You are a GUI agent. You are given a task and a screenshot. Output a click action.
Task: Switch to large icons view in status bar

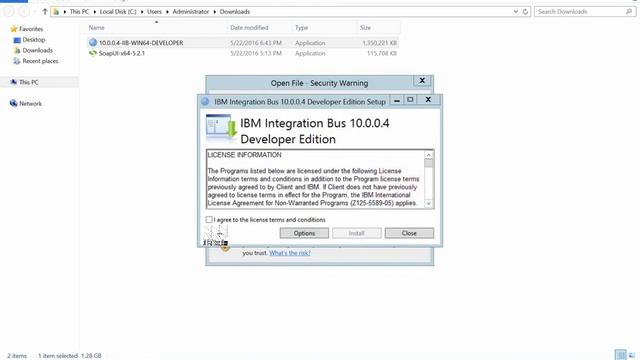click(632, 355)
